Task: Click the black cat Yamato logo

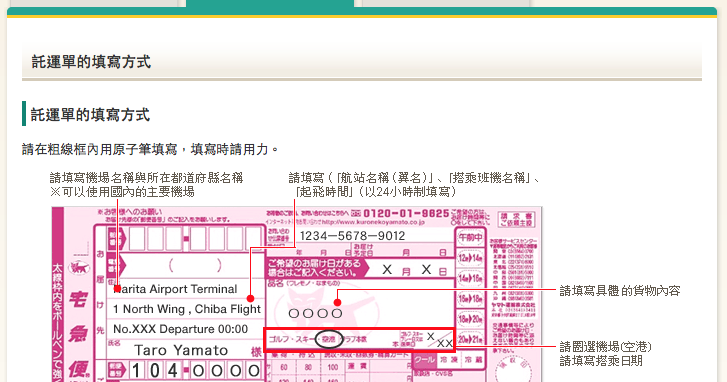Action: tap(79, 267)
